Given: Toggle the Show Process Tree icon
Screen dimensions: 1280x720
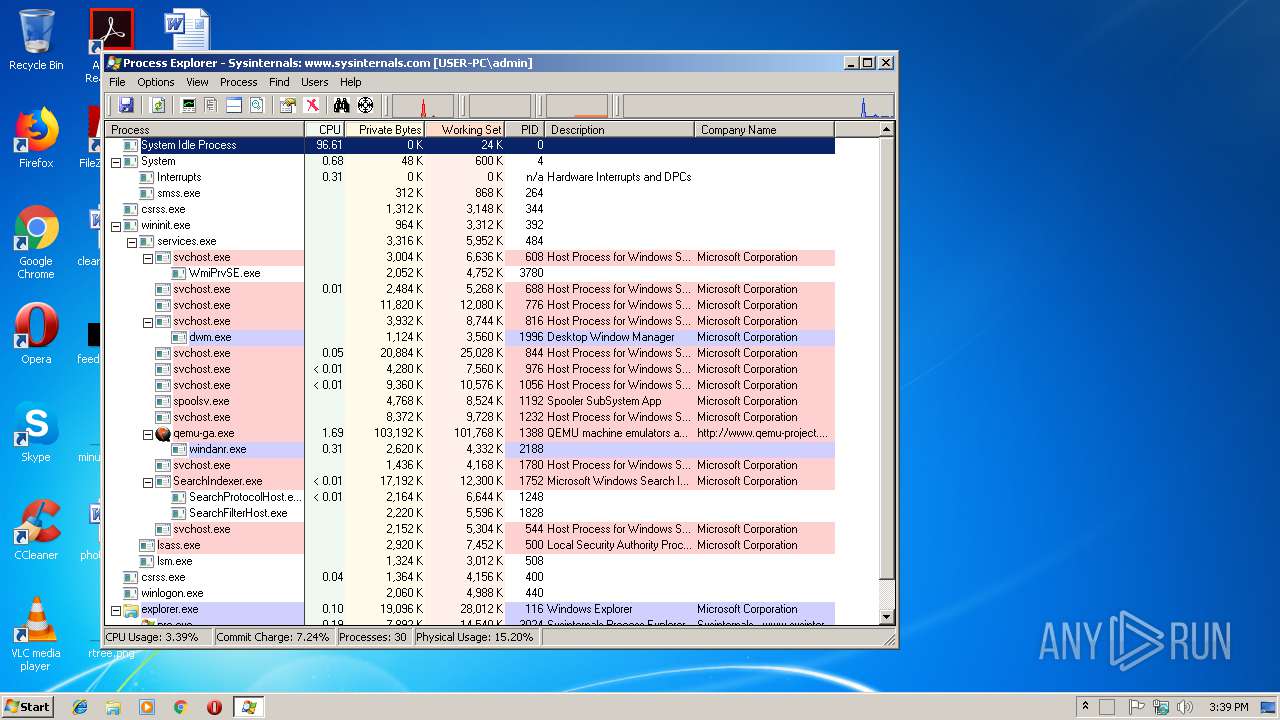Looking at the screenshot, I should point(211,105).
